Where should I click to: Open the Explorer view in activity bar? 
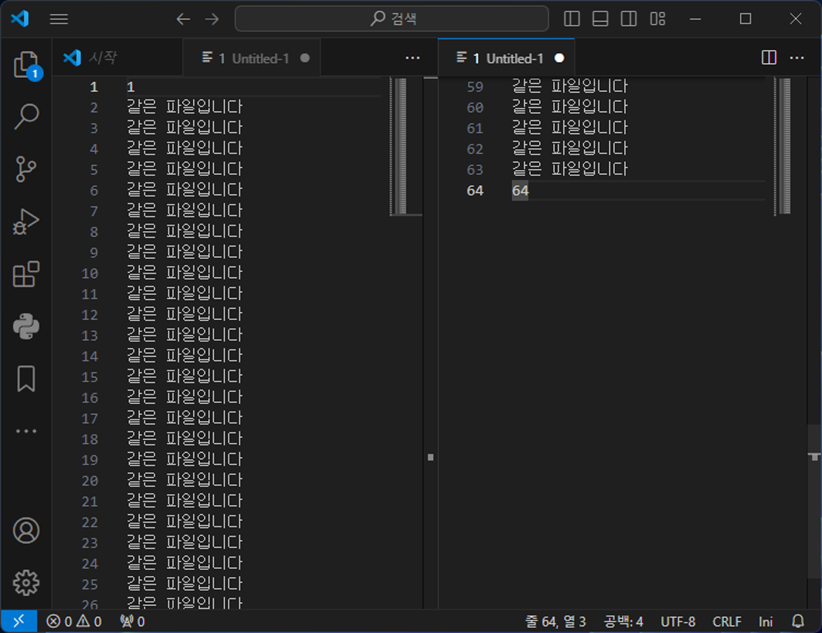[x=26, y=66]
